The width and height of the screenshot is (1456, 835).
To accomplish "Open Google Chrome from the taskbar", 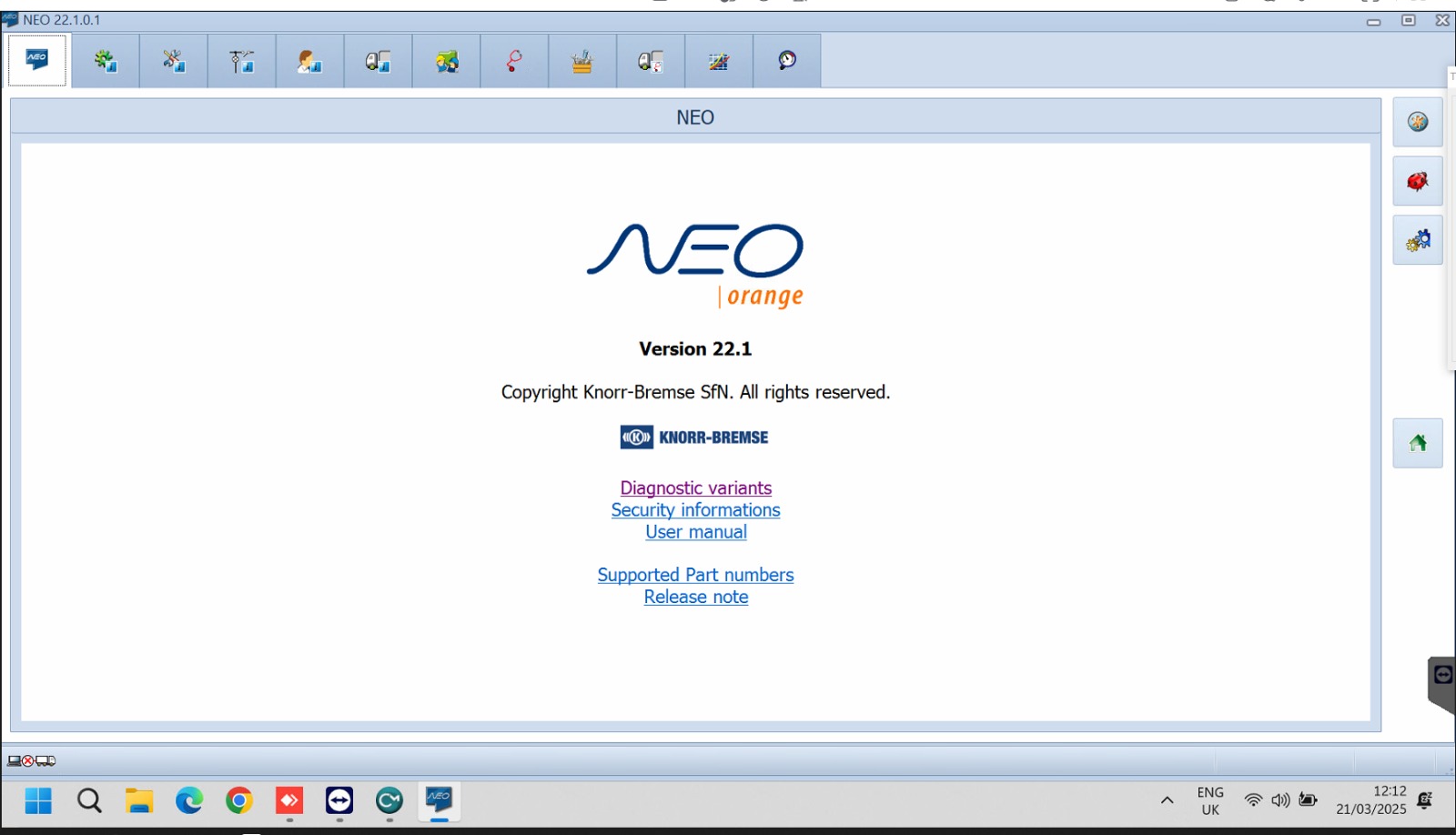I will coord(239,800).
